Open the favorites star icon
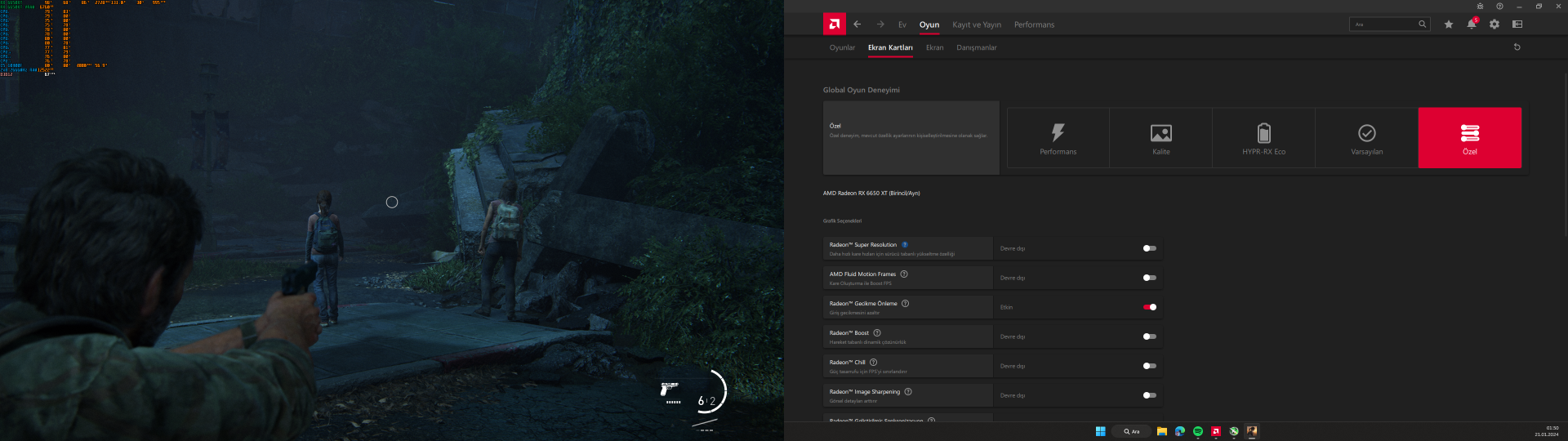The width and height of the screenshot is (1568, 441). (1449, 24)
